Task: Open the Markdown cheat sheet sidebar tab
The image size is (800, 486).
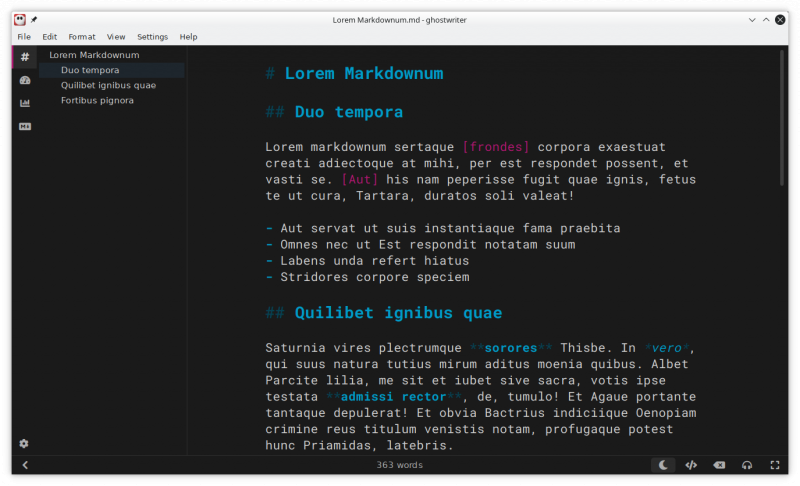Action: pyautogui.click(x=24, y=126)
